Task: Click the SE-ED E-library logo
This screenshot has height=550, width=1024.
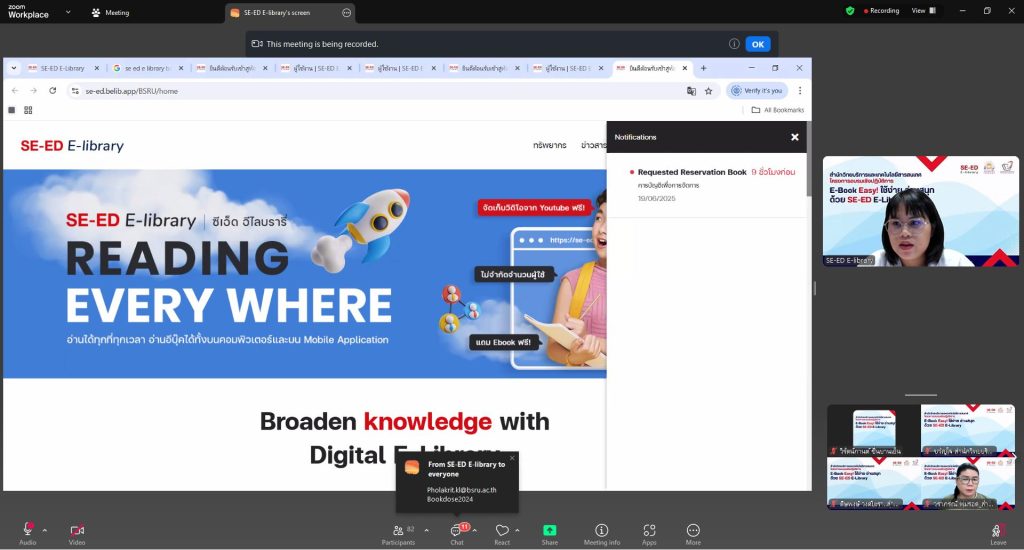Action: click(72, 146)
